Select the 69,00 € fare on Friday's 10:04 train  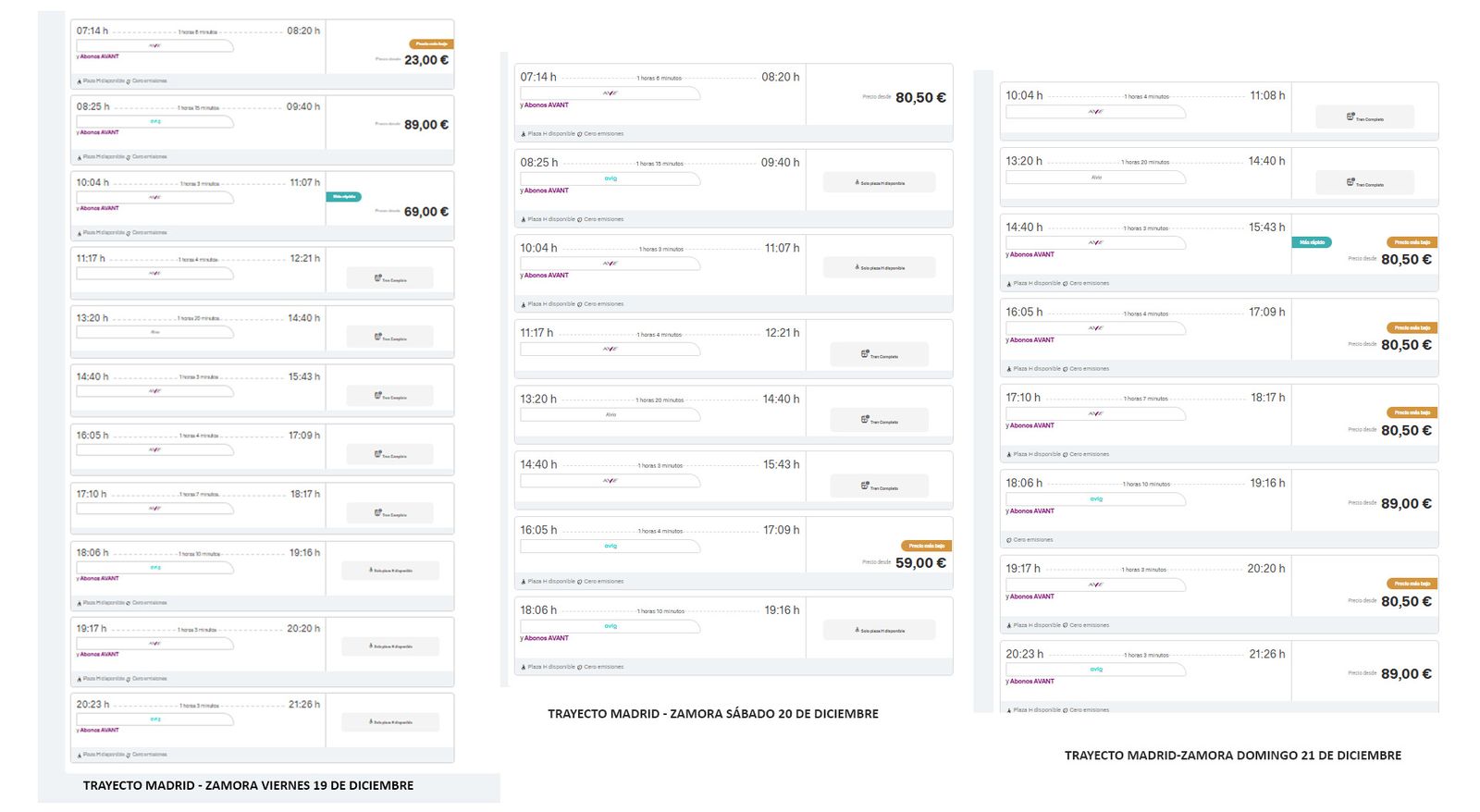pyautogui.click(x=425, y=212)
